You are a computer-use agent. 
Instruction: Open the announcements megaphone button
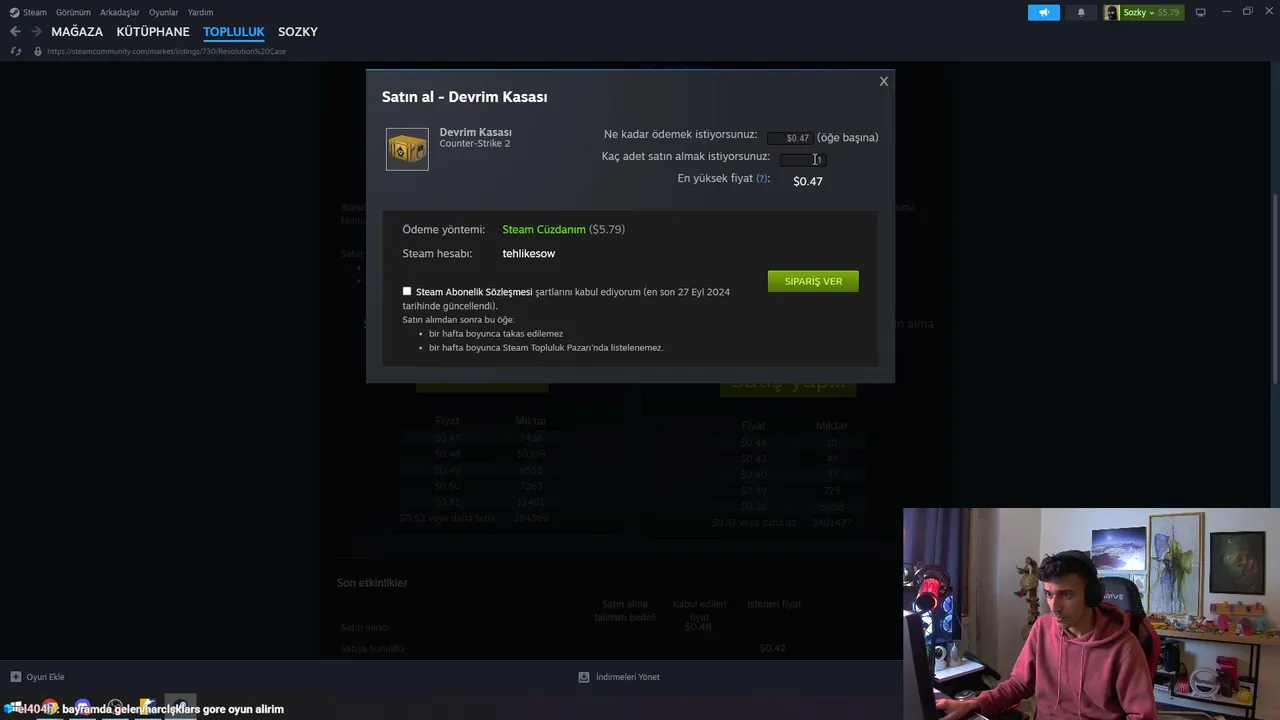1043,12
